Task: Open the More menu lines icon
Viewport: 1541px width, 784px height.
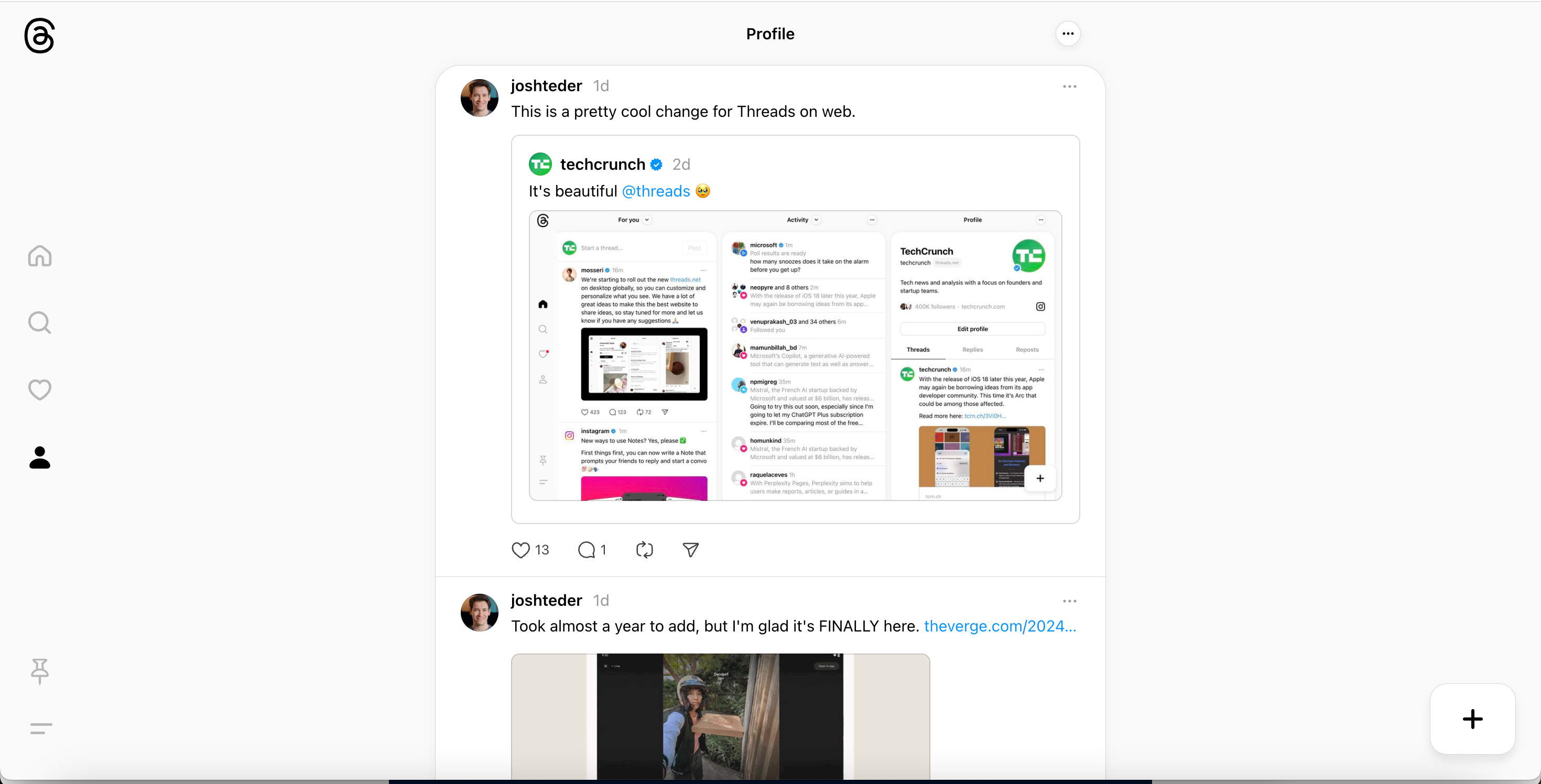Action: coord(41,728)
